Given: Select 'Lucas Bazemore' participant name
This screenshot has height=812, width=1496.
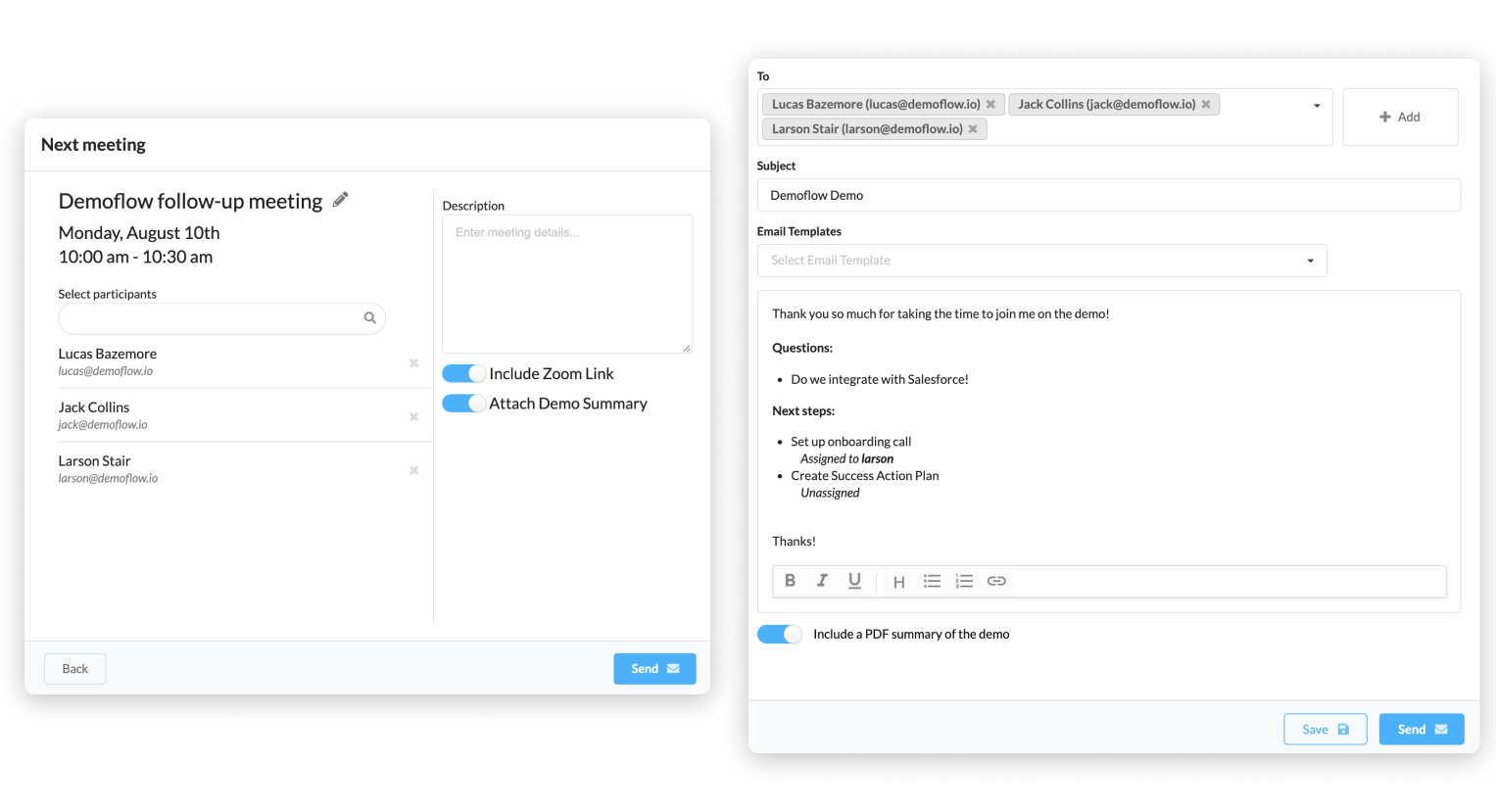Looking at the screenshot, I should pyautogui.click(x=108, y=354).
